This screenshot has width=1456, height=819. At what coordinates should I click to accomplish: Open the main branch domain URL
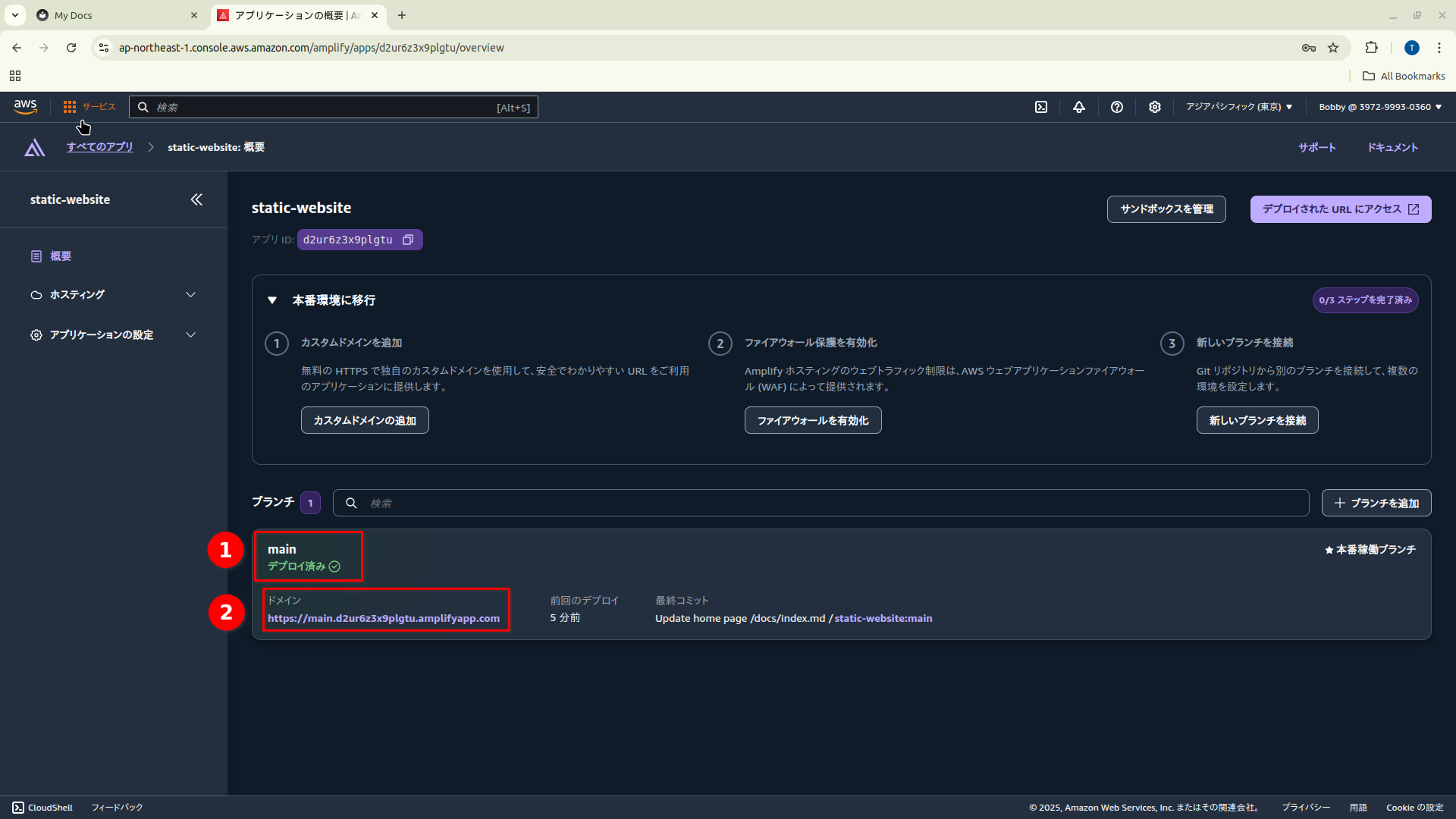point(385,618)
